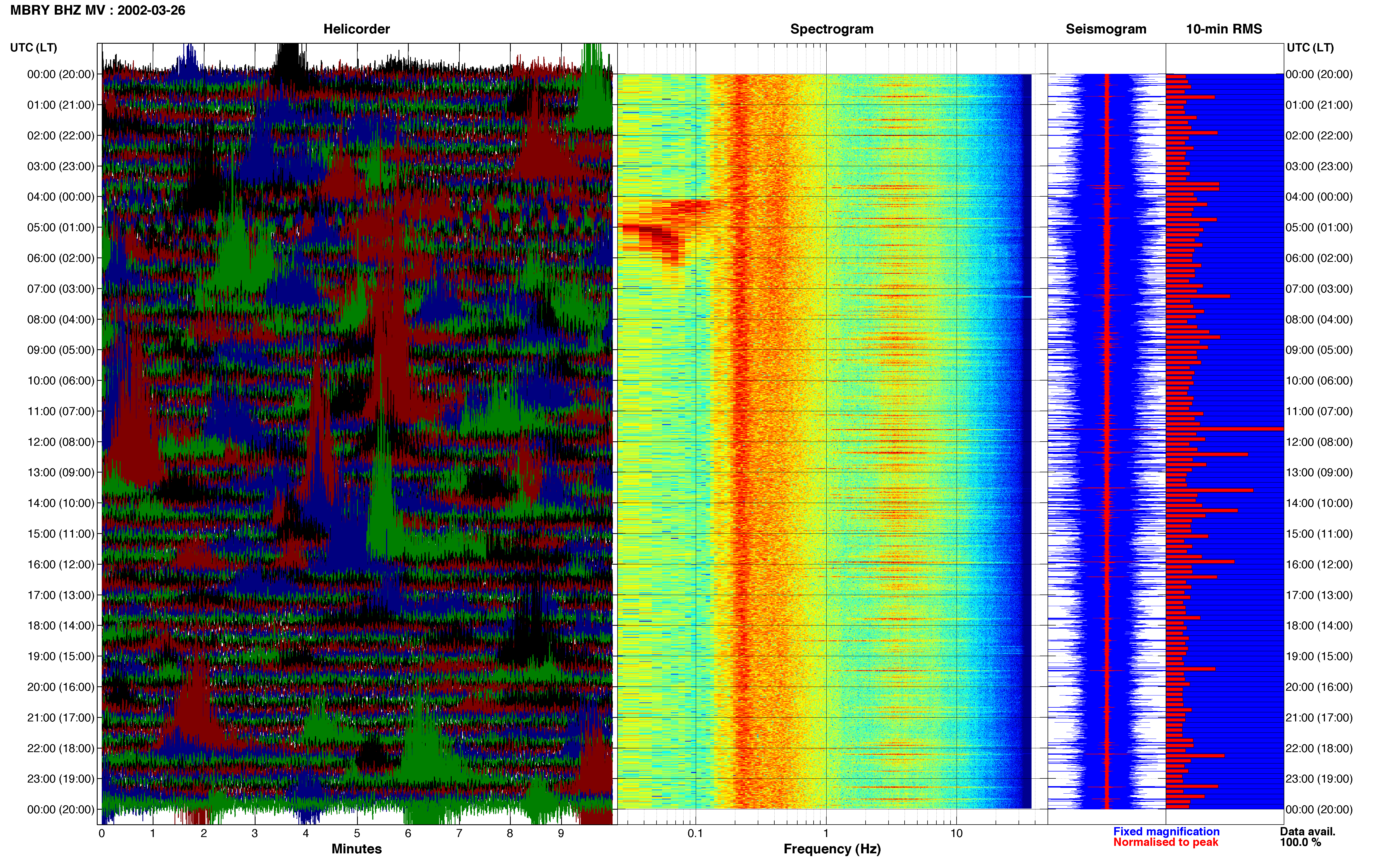1388x868 pixels.
Task: Click the 1 Hz frequency tick label
Action: (x=826, y=833)
